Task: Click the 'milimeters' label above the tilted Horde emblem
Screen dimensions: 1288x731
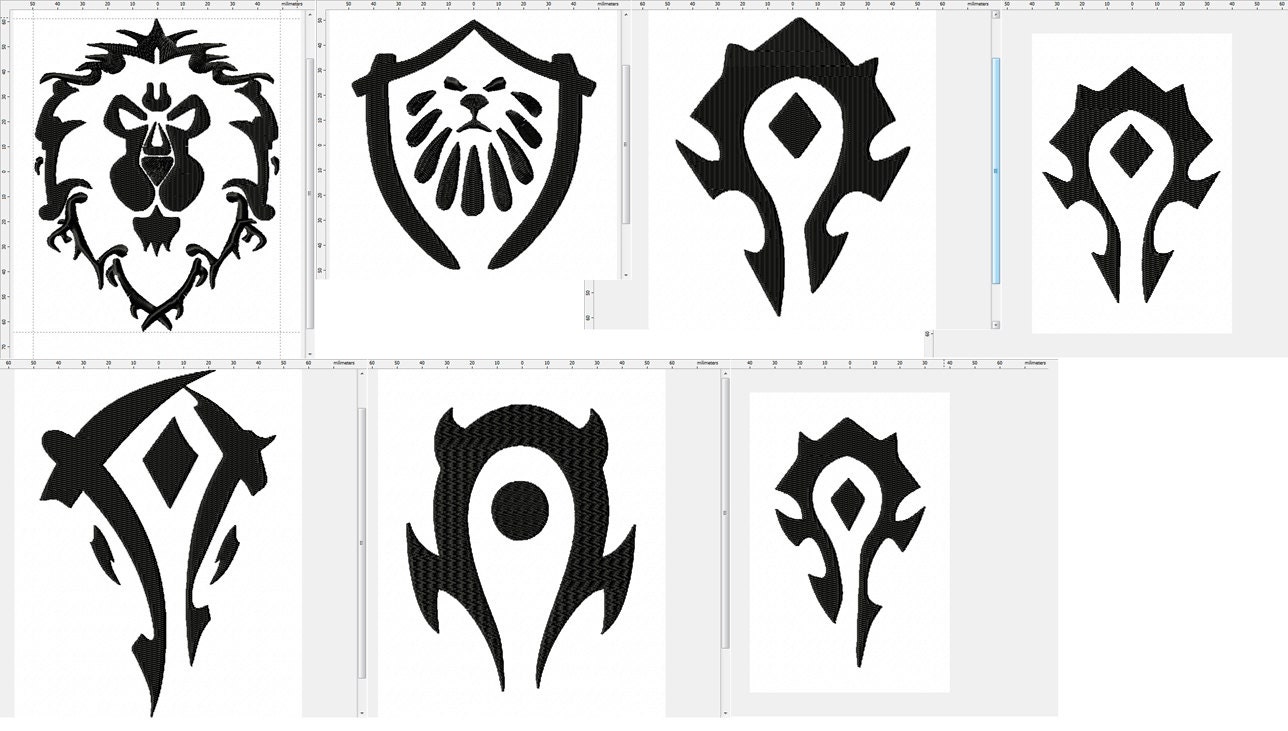Action: coord(344,363)
